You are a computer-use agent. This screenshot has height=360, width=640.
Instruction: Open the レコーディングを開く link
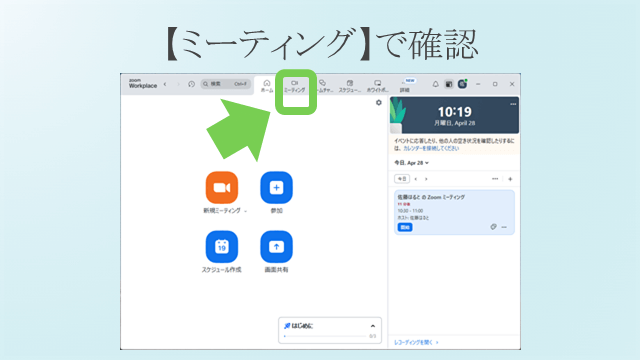[x=416, y=342]
